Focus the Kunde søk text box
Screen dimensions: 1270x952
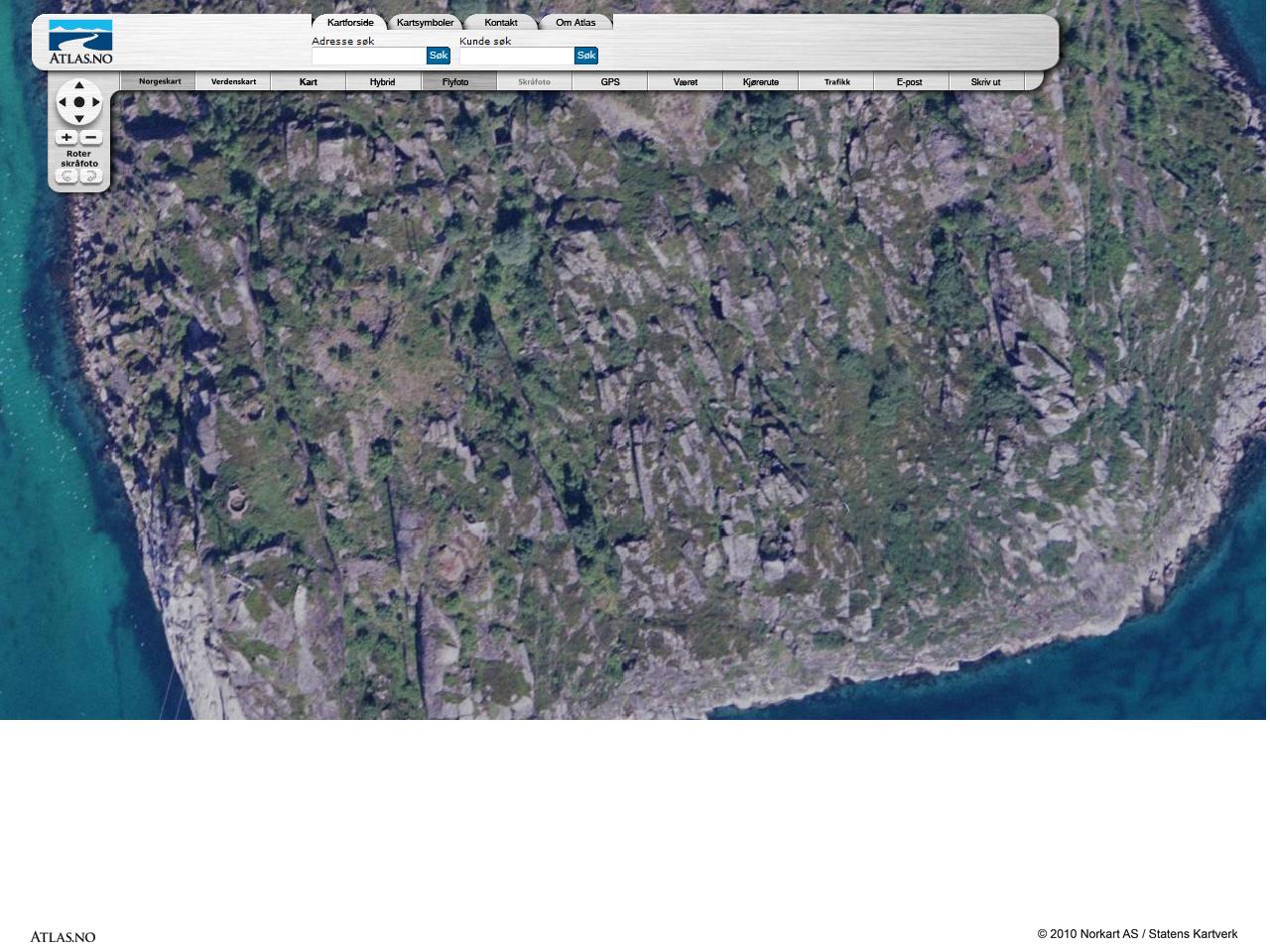point(516,57)
